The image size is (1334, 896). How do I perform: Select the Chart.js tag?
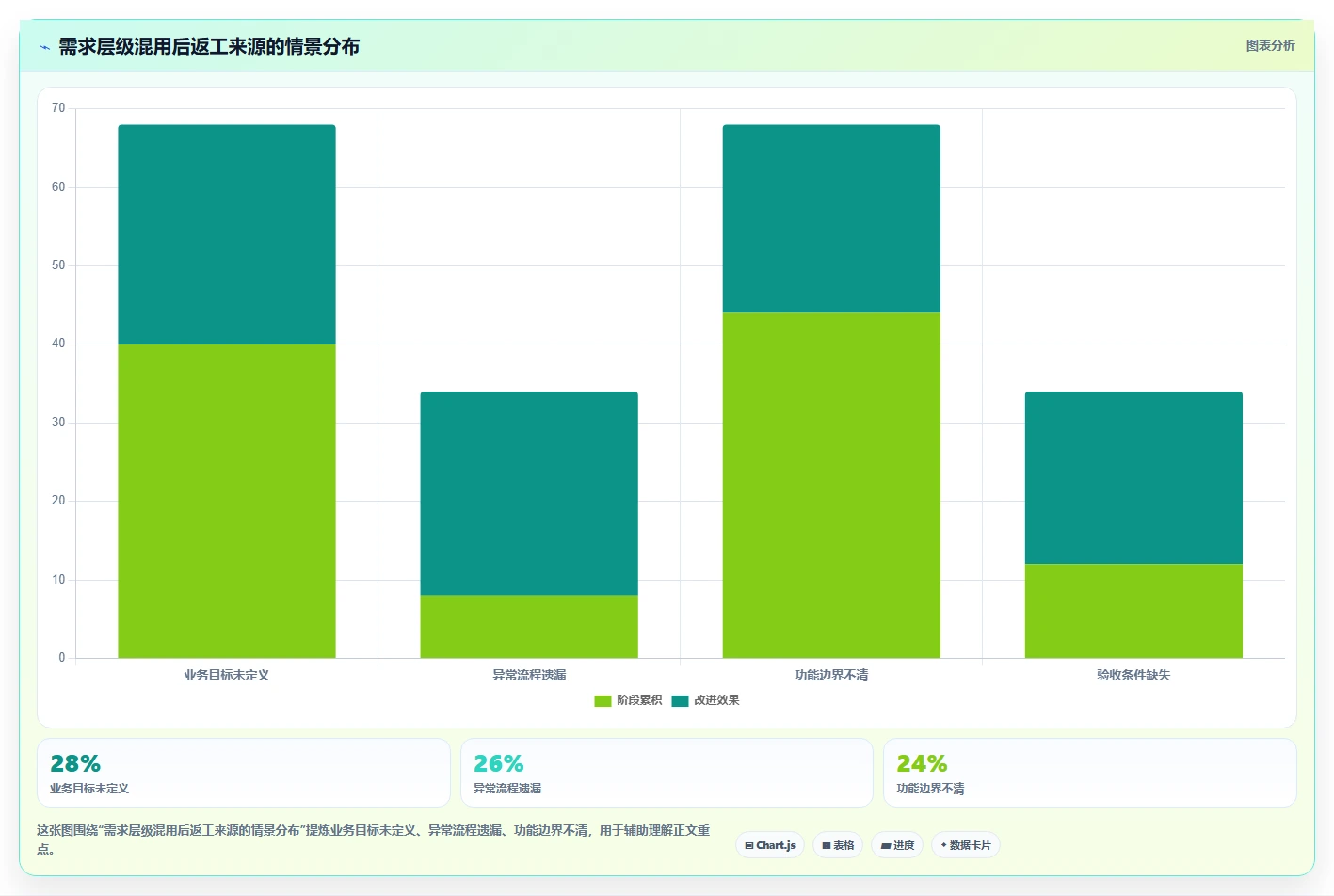770,845
